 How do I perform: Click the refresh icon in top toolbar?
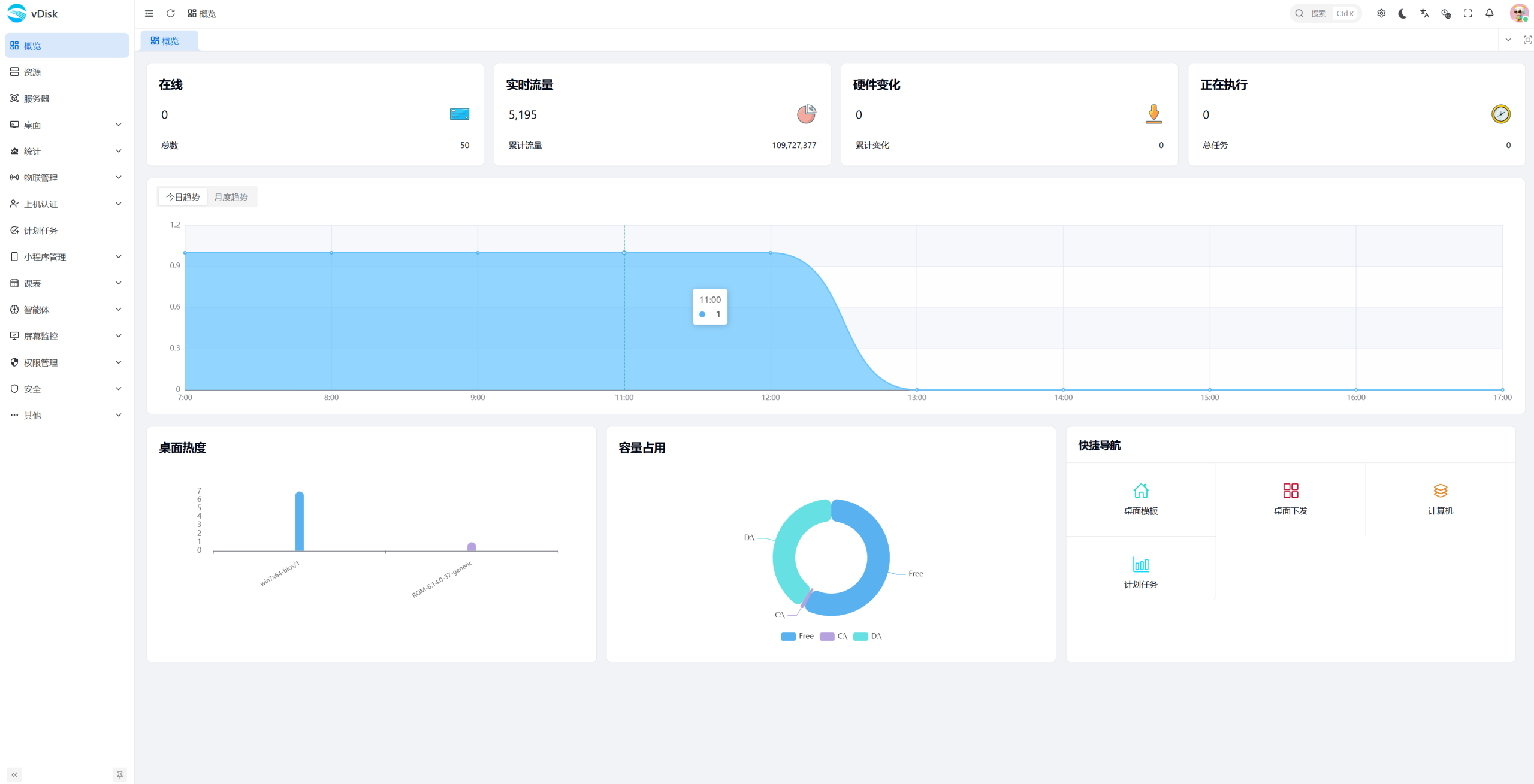click(171, 13)
